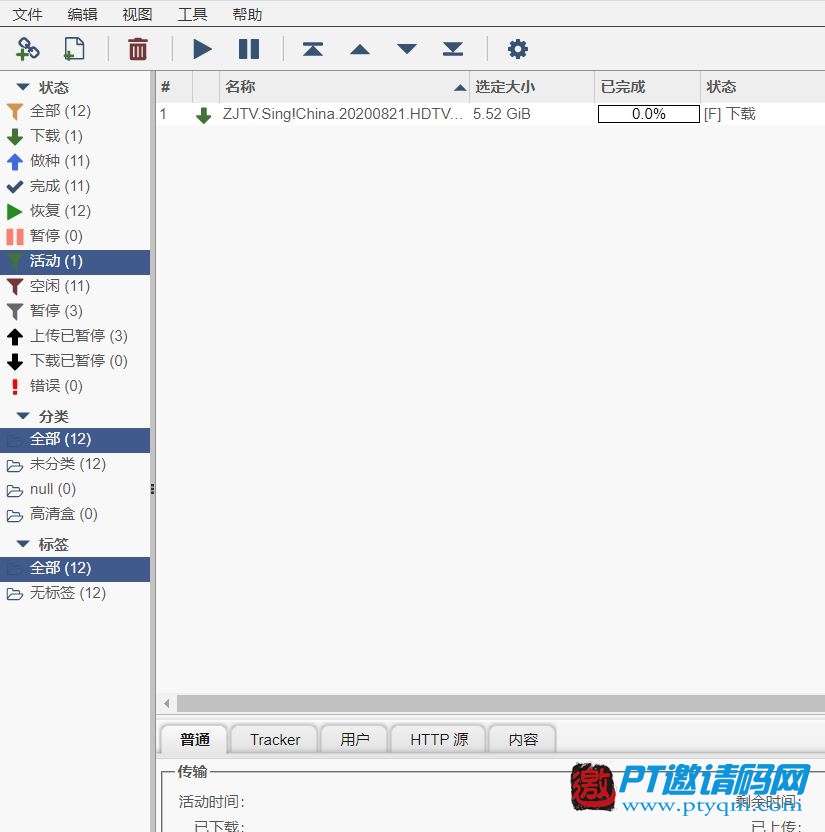Viewport: 825px width, 832px height.
Task: Select status filter 全部 (12)
Action: [75, 111]
